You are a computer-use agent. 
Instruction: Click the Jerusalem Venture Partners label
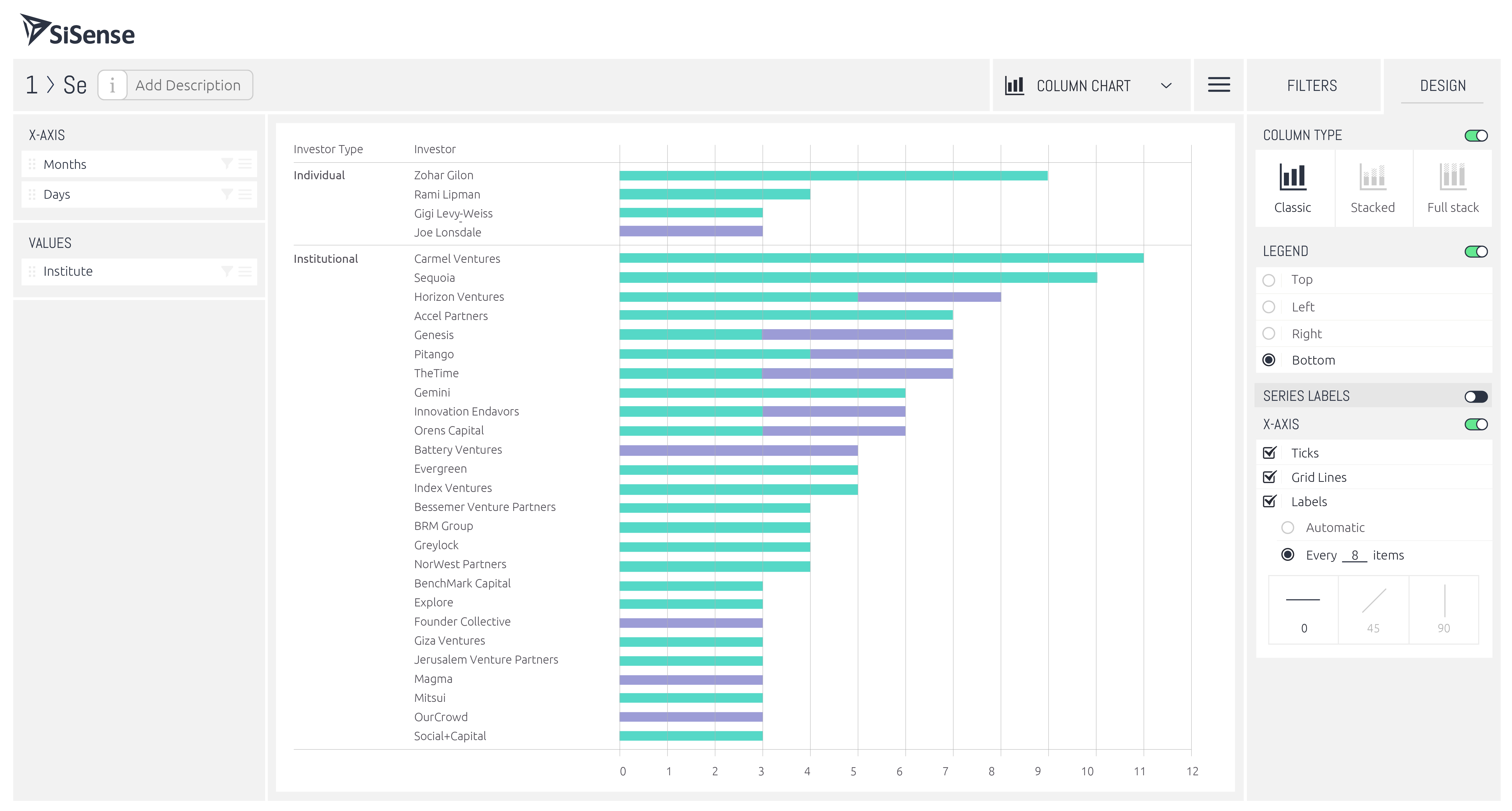point(486,660)
